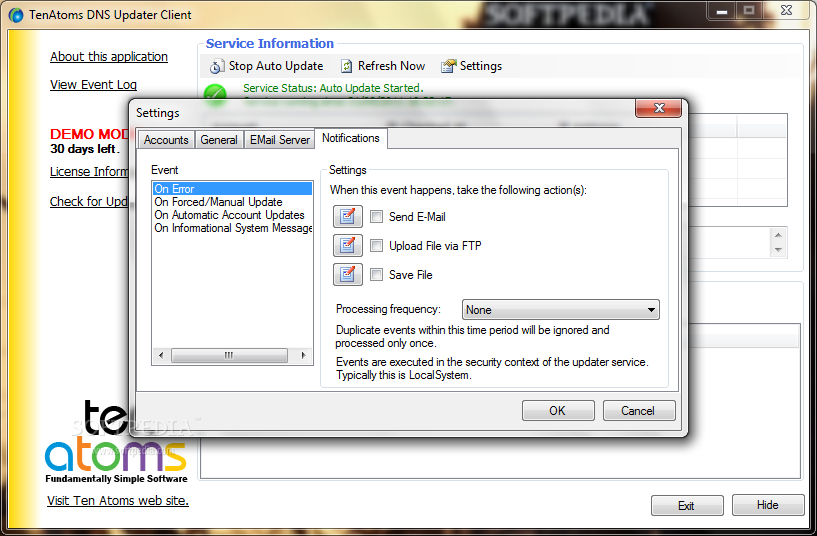Select On Forced/Manual Update event
817x536 pixels.
coord(232,202)
